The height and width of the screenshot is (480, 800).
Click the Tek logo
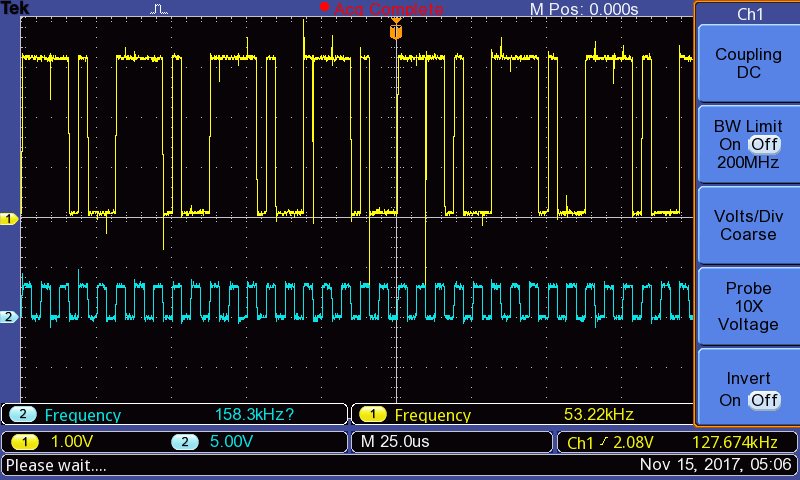pos(15,8)
